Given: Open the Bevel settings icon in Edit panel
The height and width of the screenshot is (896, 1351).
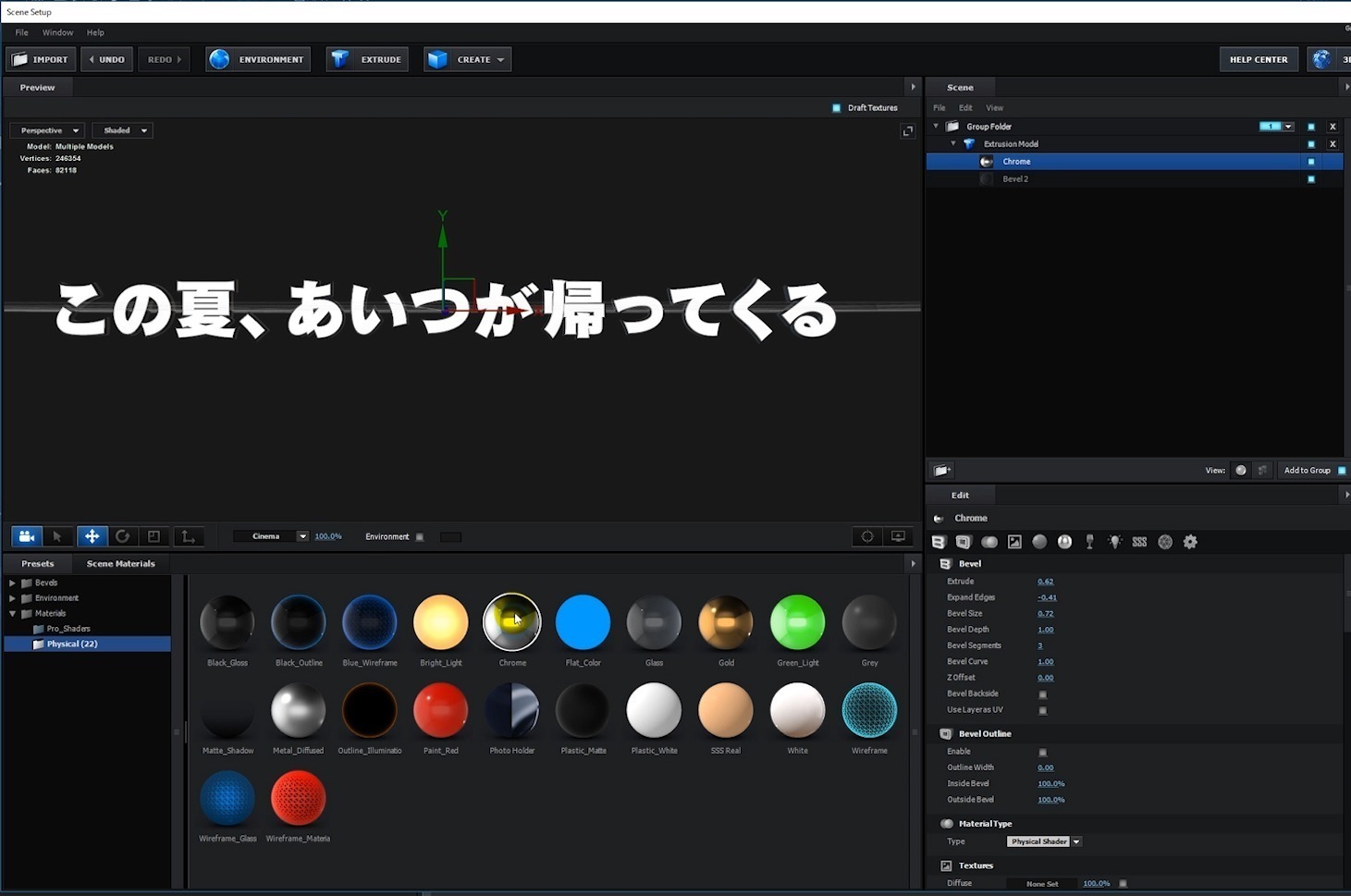Looking at the screenshot, I should point(939,542).
